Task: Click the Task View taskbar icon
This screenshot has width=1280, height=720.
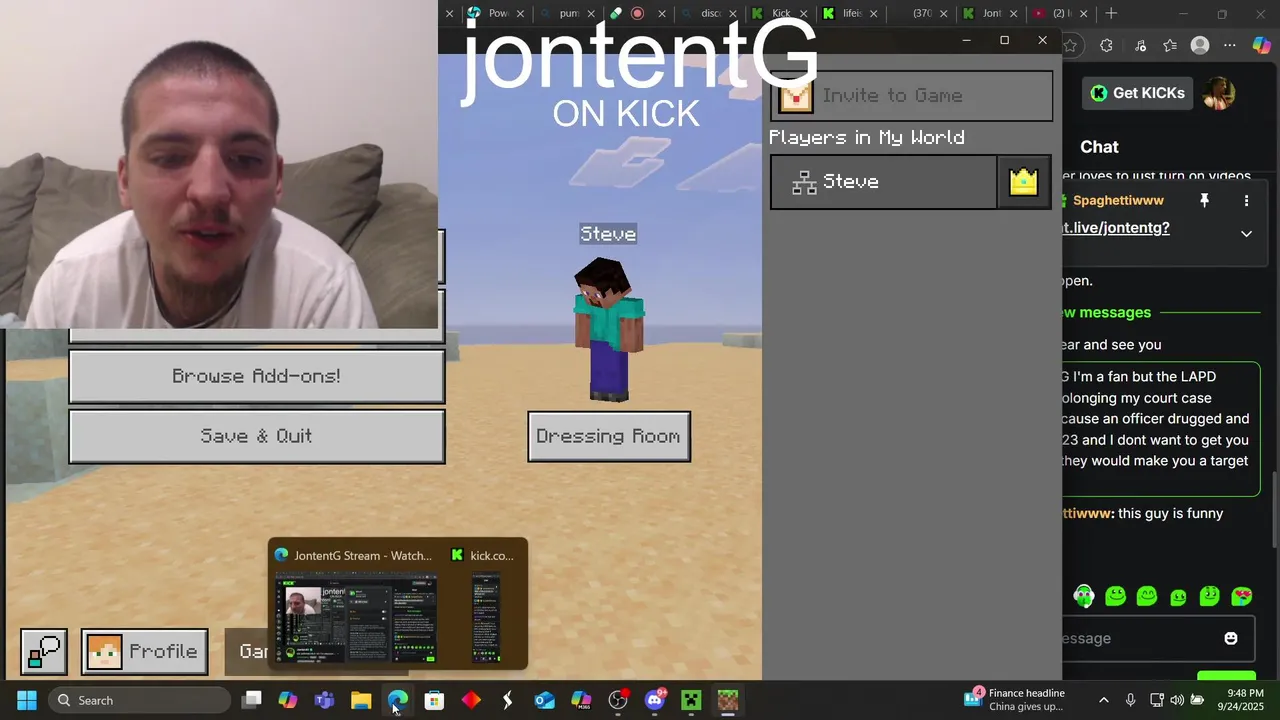Action: [x=252, y=700]
